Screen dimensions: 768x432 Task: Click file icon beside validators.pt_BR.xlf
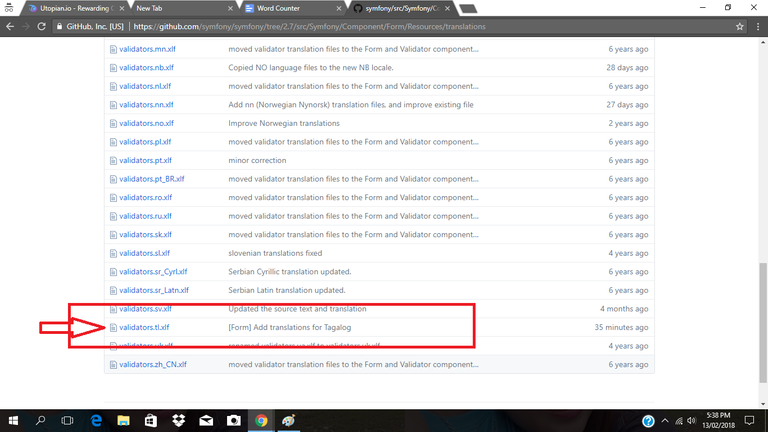113,179
